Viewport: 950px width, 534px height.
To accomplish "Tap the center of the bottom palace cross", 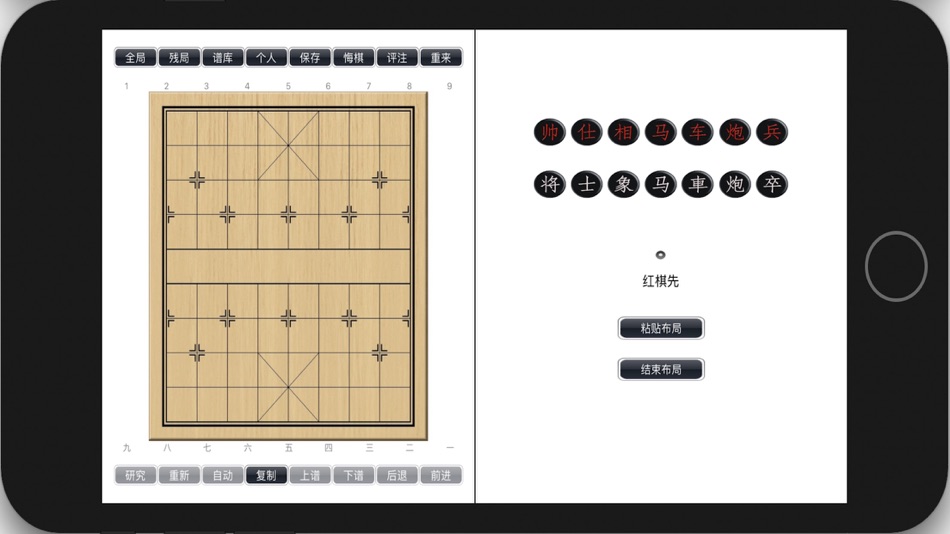I will click(288, 387).
